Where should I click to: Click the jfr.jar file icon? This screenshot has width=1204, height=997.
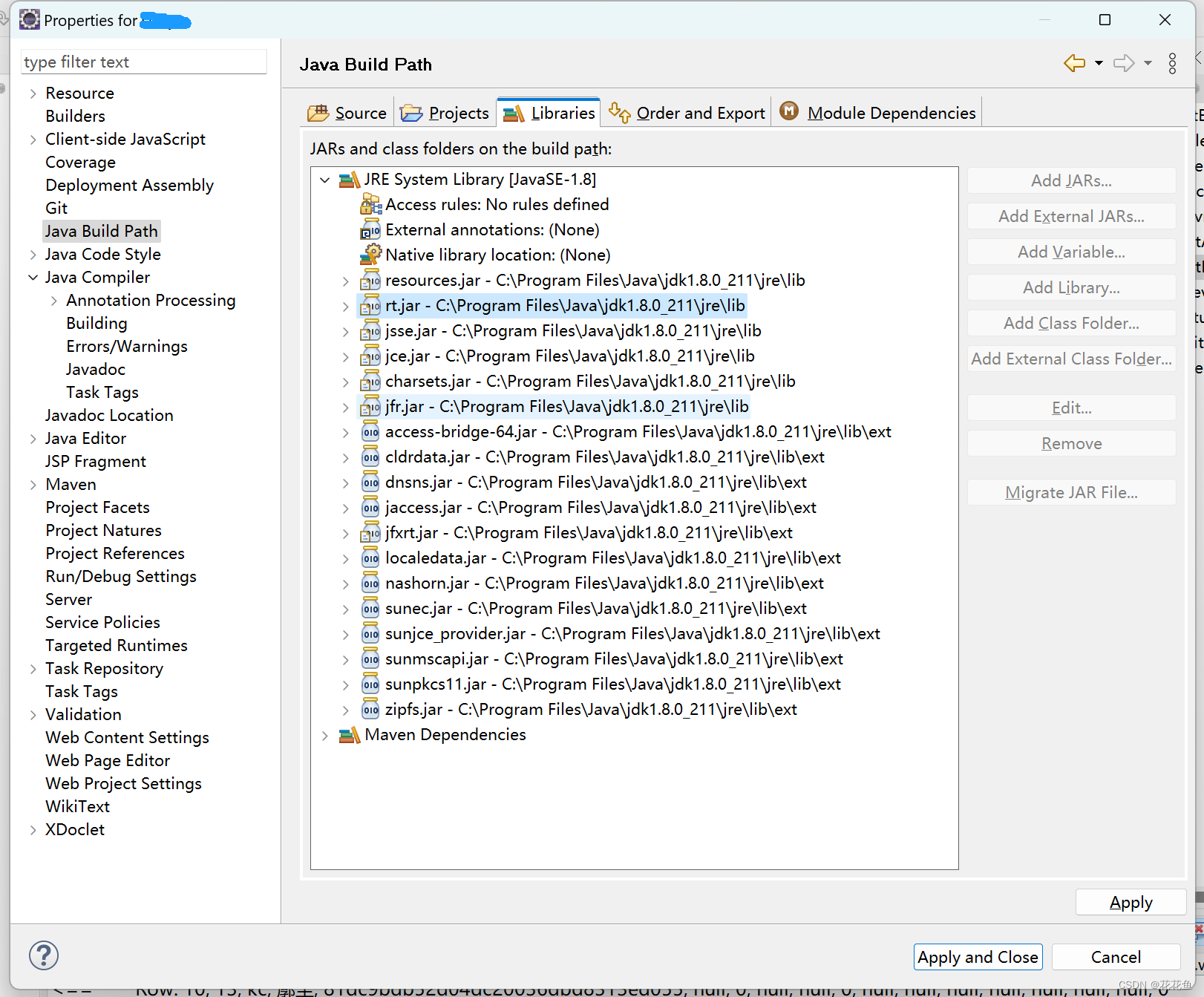coord(370,407)
